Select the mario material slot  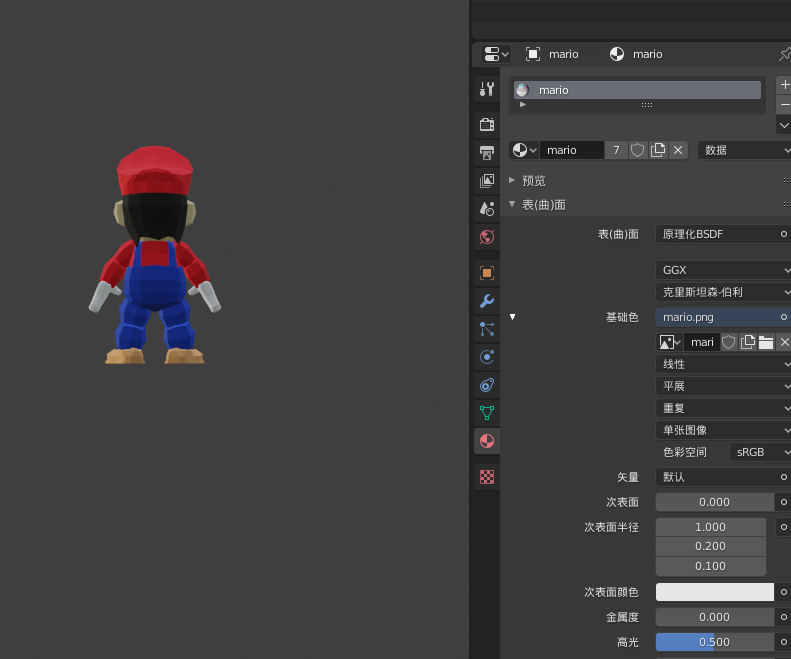point(637,90)
